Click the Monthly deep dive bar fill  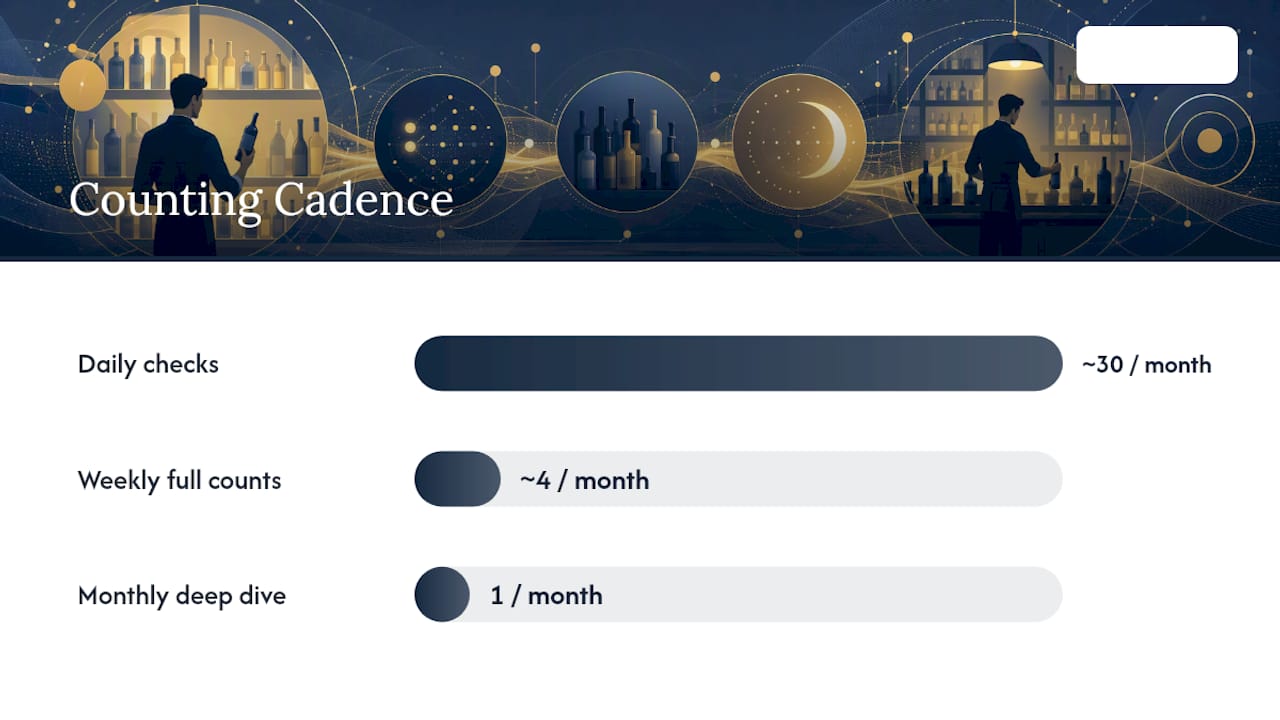[x=442, y=594]
